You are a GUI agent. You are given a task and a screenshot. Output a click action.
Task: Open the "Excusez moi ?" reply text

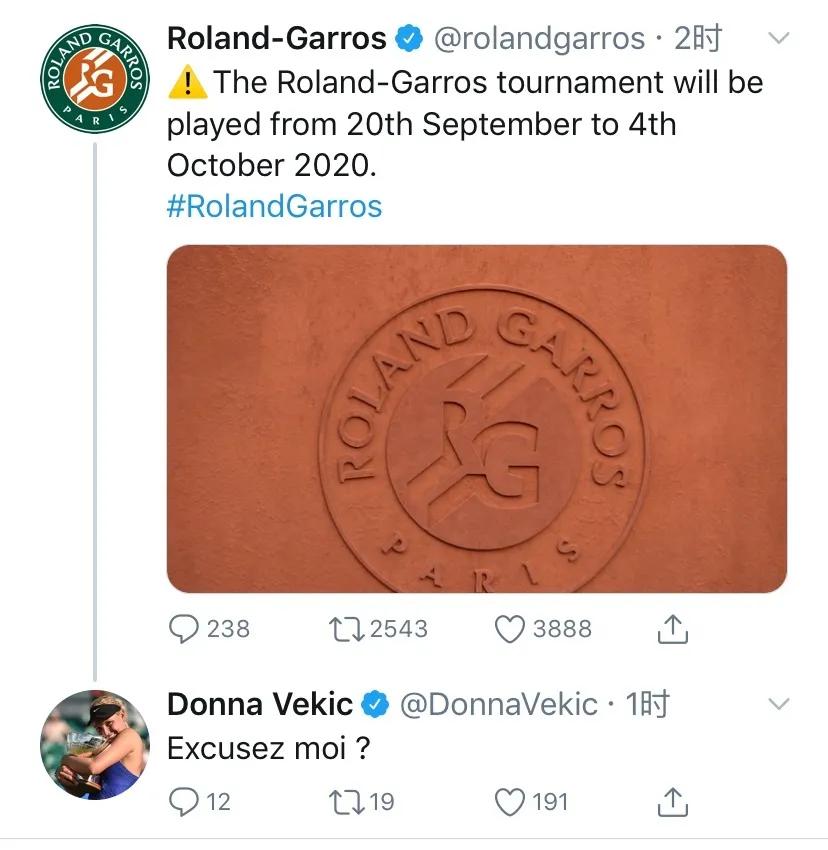pyautogui.click(x=268, y=748)
